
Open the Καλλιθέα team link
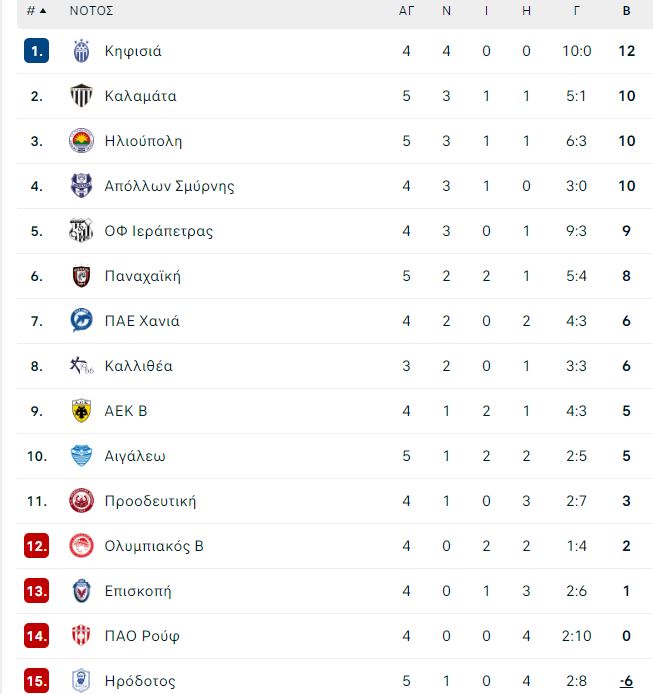pos(139,366)
